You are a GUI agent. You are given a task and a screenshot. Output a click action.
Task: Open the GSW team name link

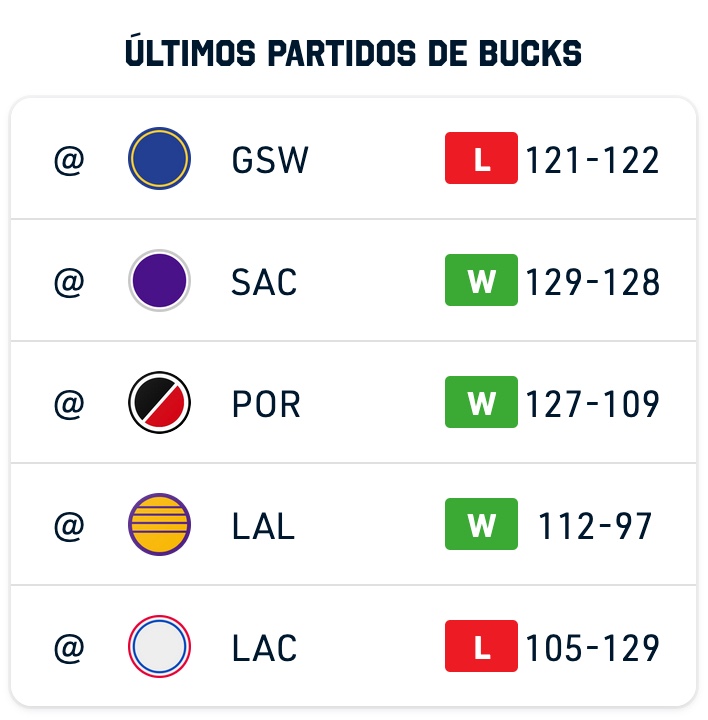click(270, 160)
